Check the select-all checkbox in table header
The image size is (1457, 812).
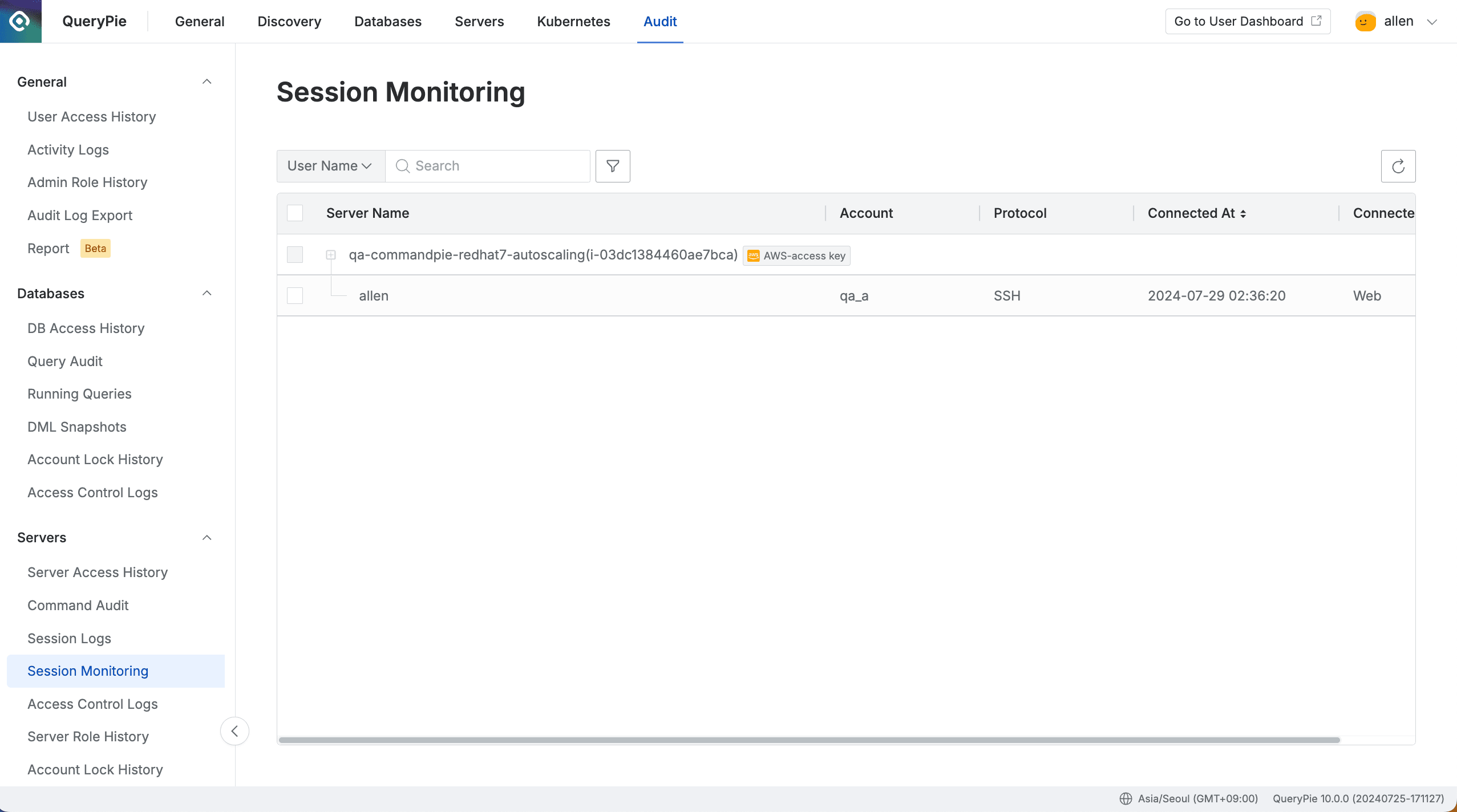pos(294,213)
